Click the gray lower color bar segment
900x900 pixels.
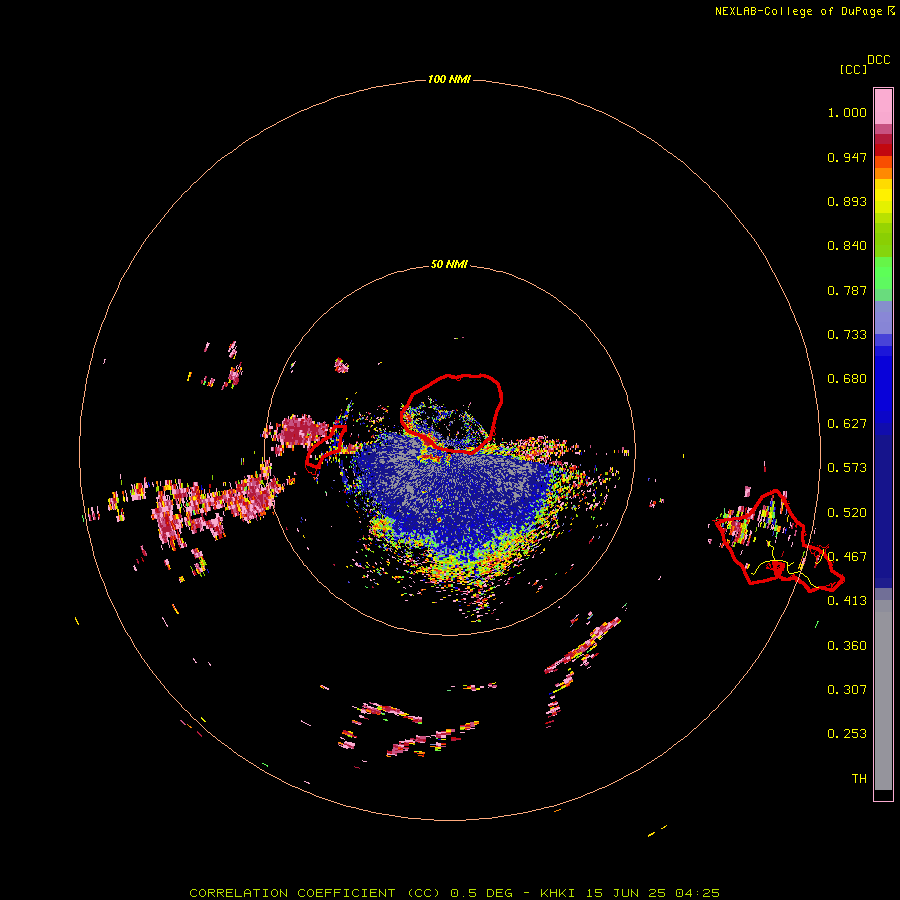[x=883, y=695]
